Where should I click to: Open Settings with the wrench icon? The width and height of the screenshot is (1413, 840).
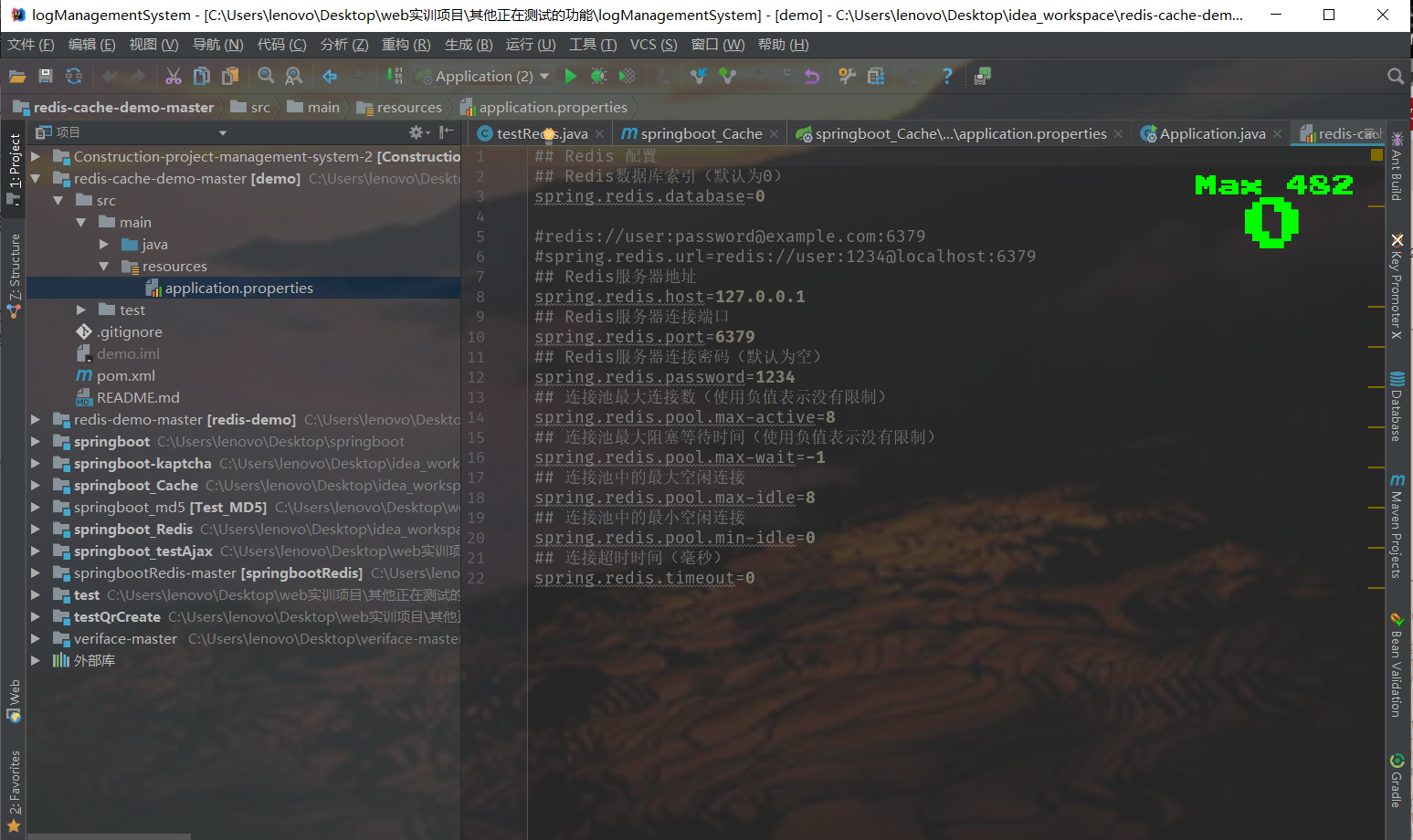coord(848,77)
